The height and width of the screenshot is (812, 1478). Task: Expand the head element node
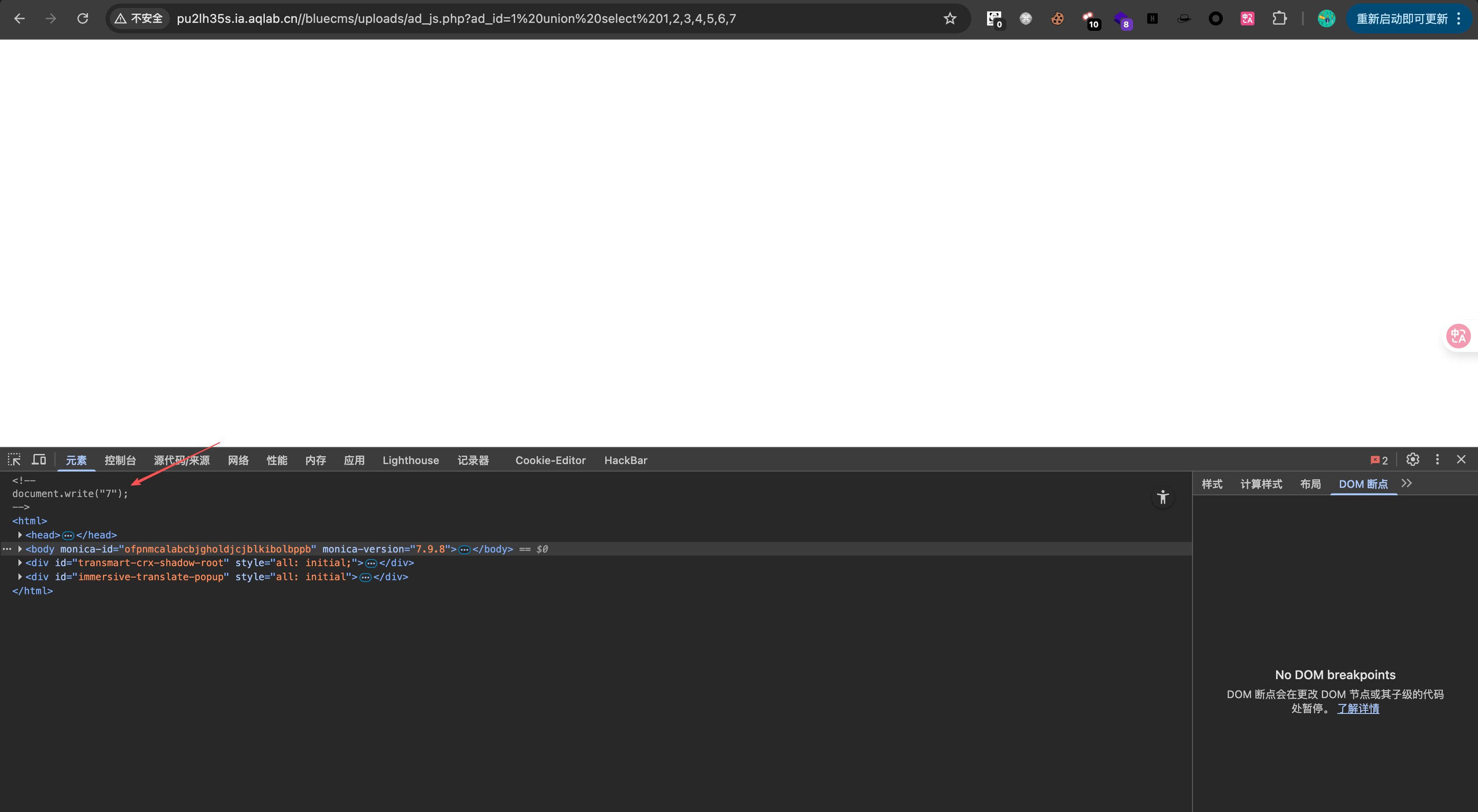tap(20, 535)
